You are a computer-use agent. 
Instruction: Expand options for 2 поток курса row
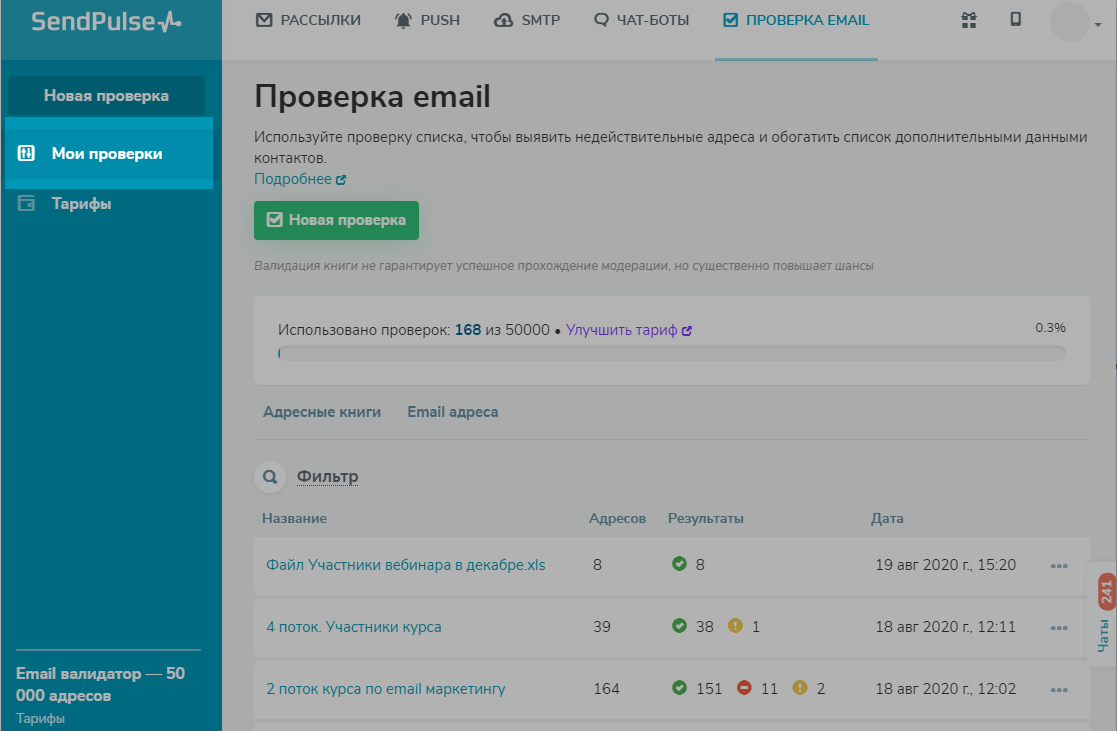(x=1059, y=690)
